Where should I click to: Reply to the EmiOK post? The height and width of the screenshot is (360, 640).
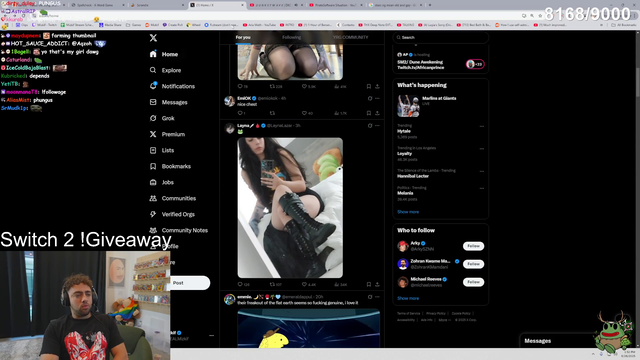tap(241, 113)
